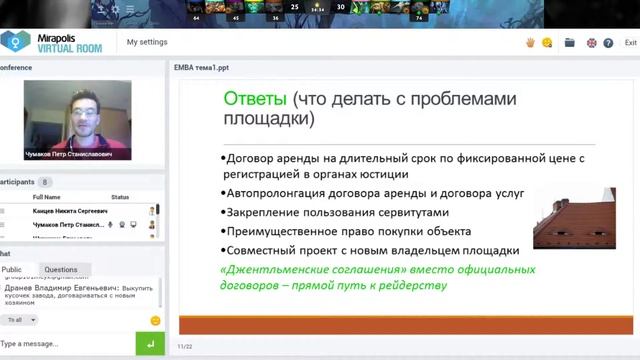Focus the Type a message field

(x=67, y=344)
